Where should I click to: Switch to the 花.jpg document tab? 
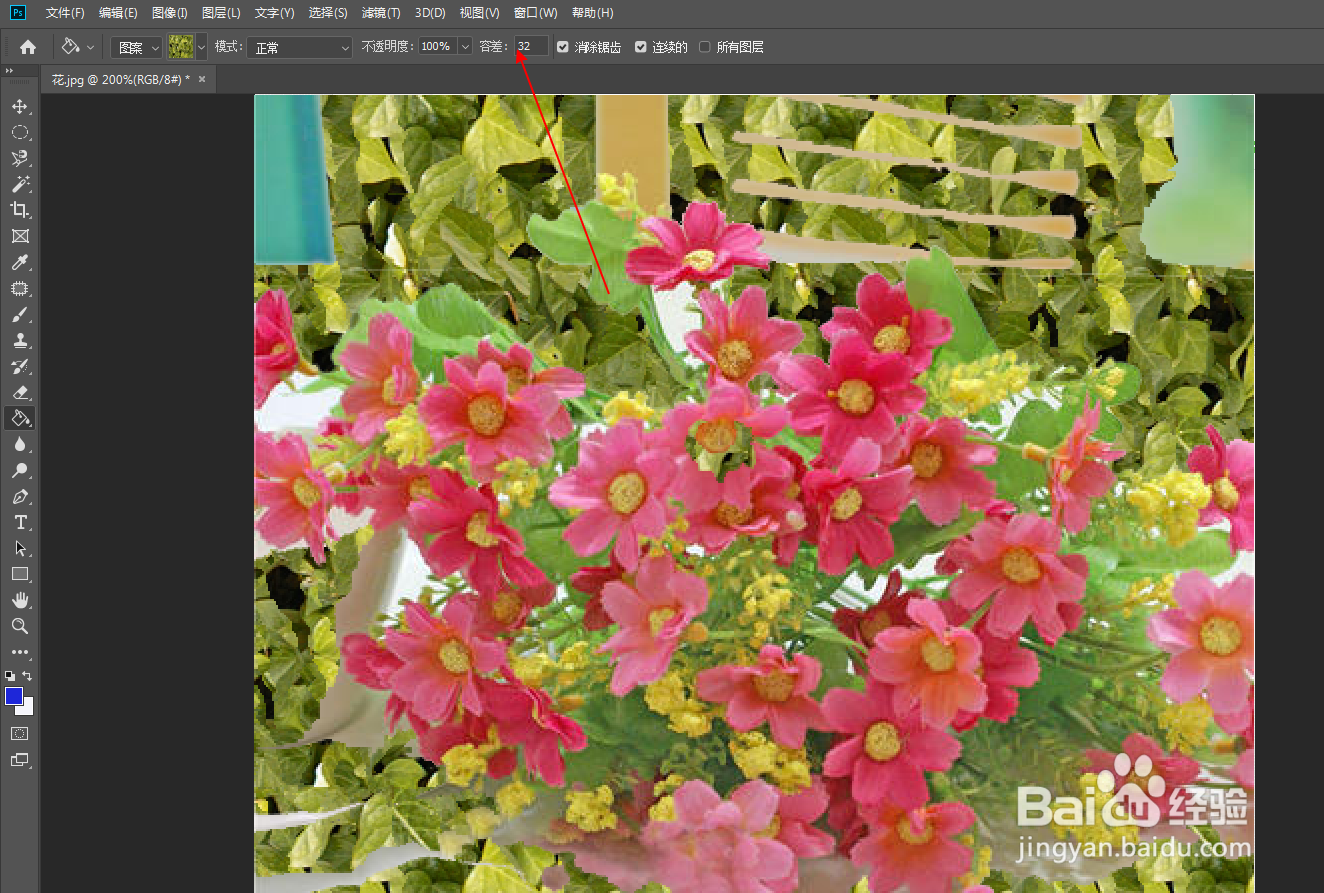click(x=120, y=79)
